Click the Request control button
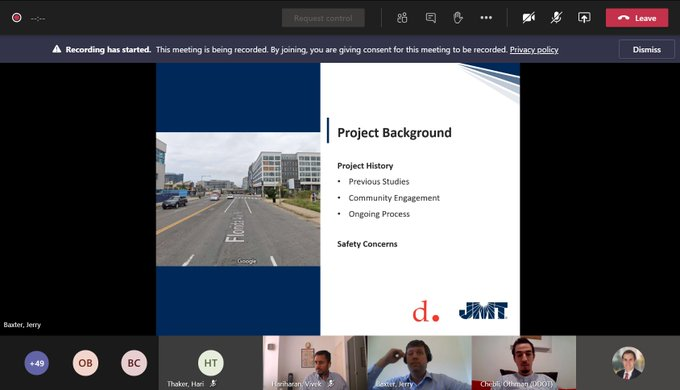 [x=323, y=18]
